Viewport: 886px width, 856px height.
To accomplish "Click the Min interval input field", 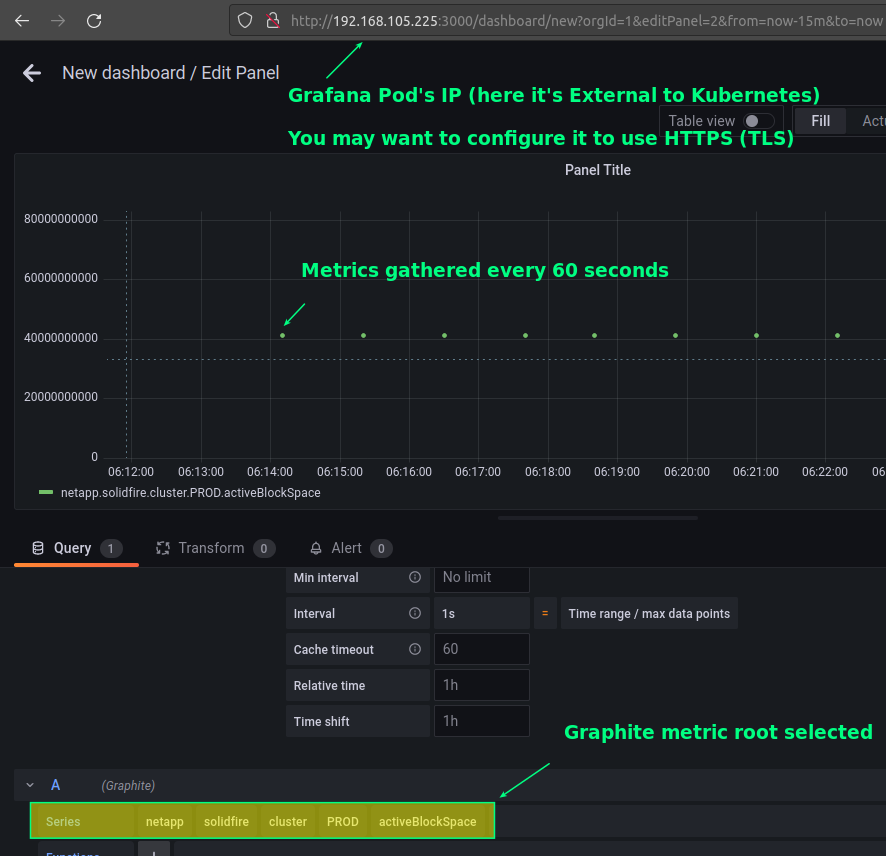I will (481, 578).
